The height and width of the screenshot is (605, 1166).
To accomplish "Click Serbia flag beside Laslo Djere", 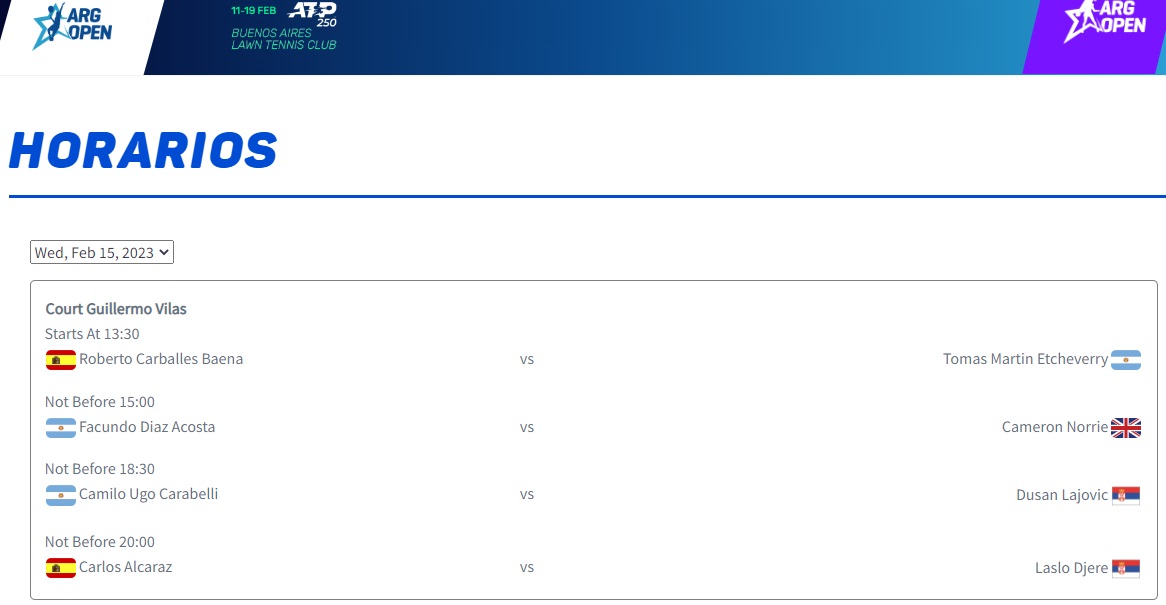I will click(x=1126, y=568).
